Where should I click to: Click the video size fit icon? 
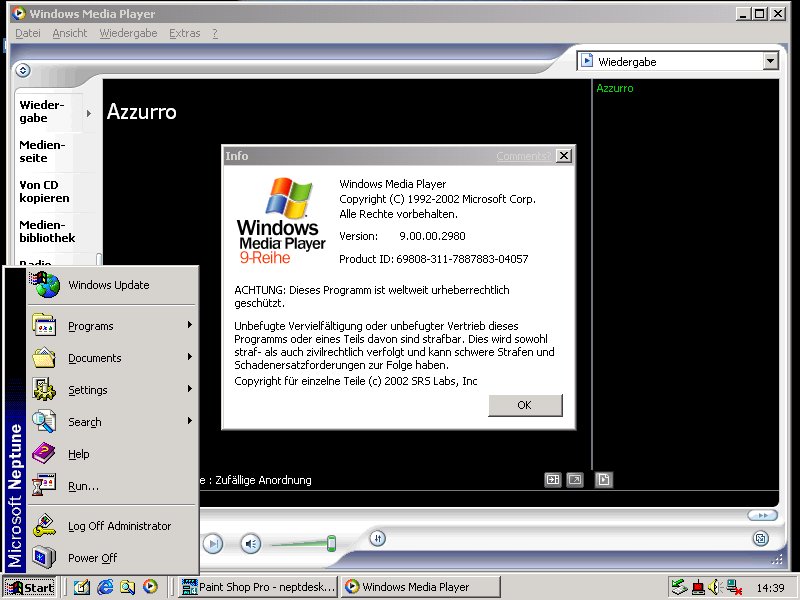click(553, 480)
